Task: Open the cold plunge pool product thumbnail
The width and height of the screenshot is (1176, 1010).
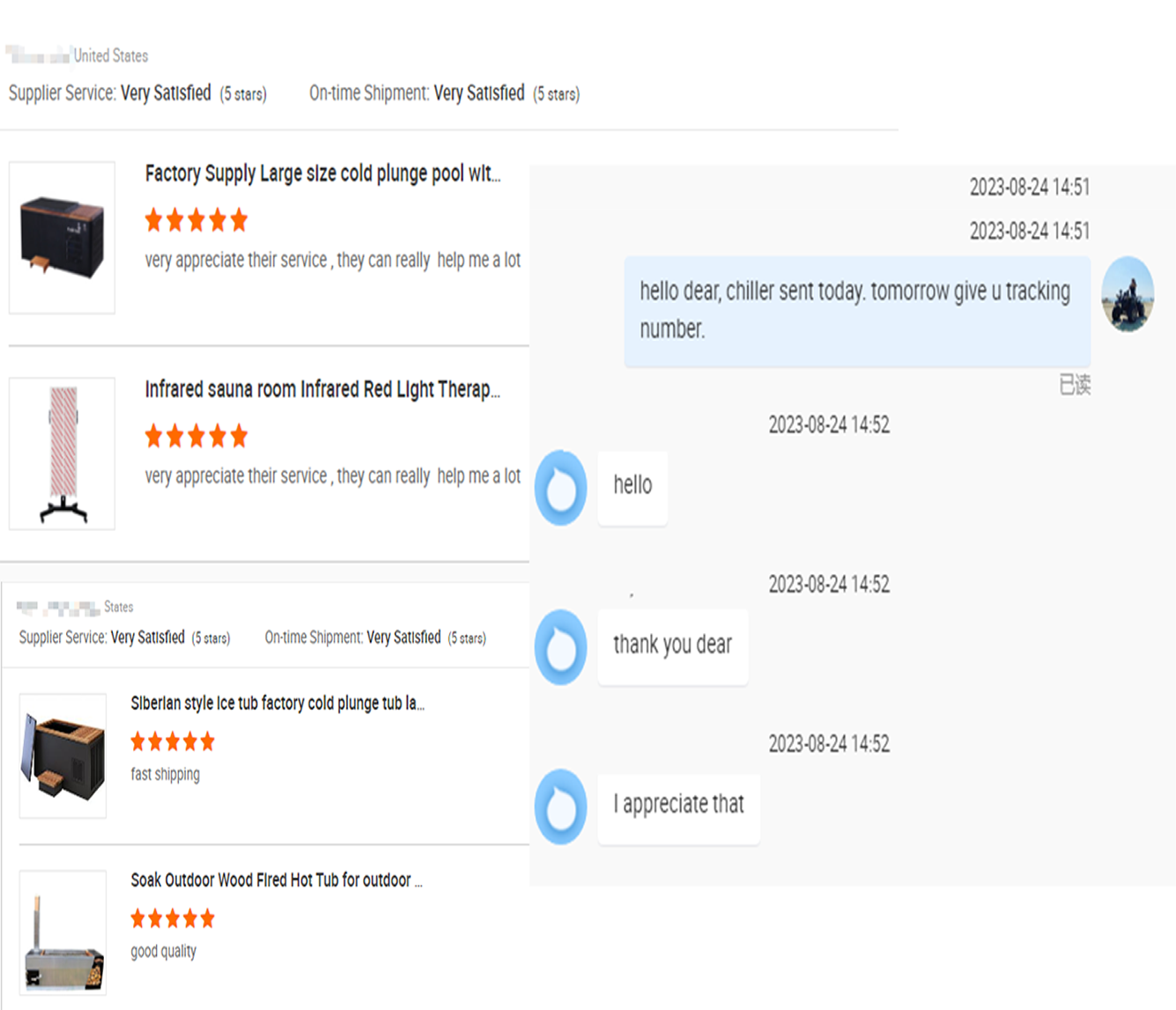Action: [x=62, y=238]
